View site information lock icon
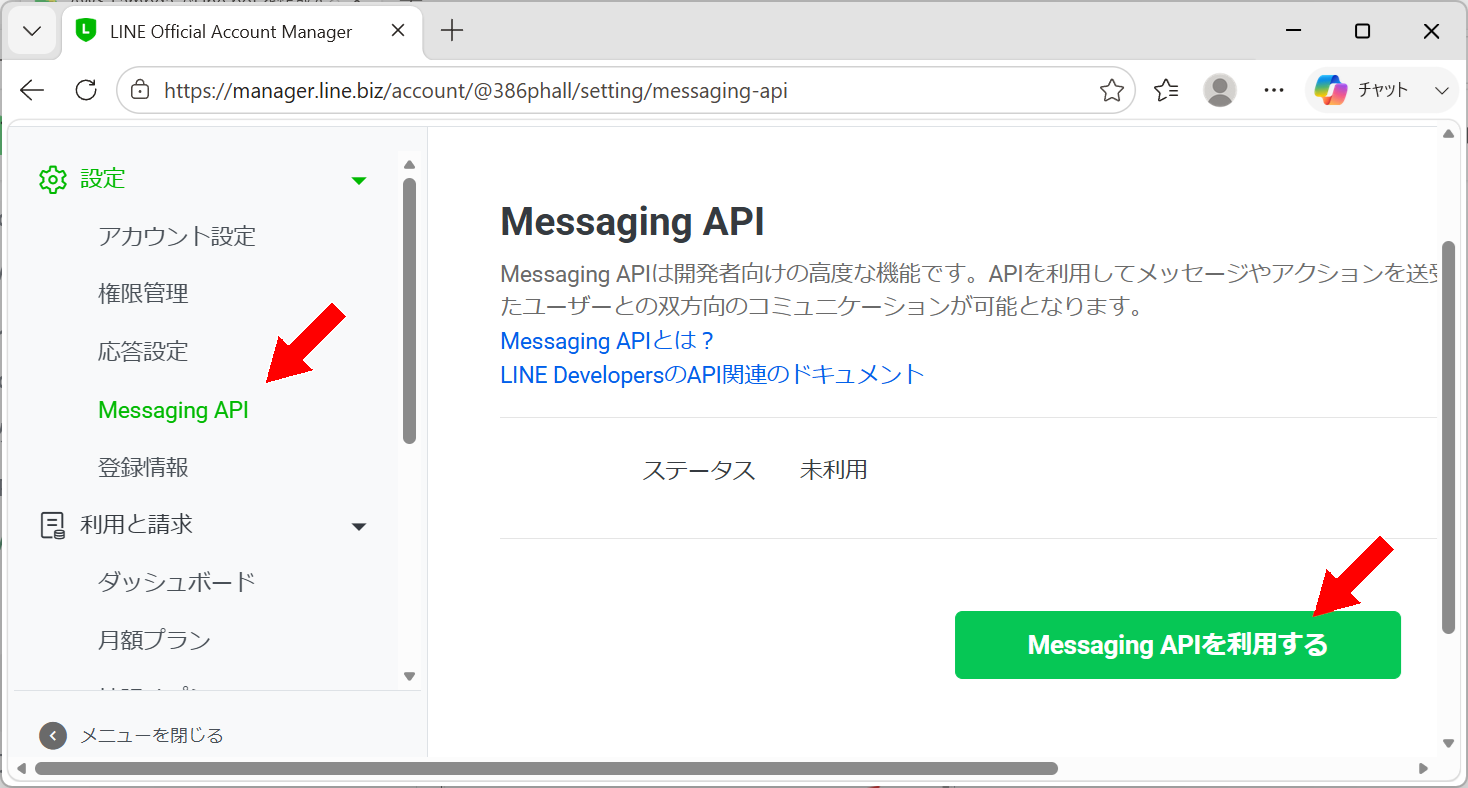This screenshot has height=788, width=1468. pos(141,90)
